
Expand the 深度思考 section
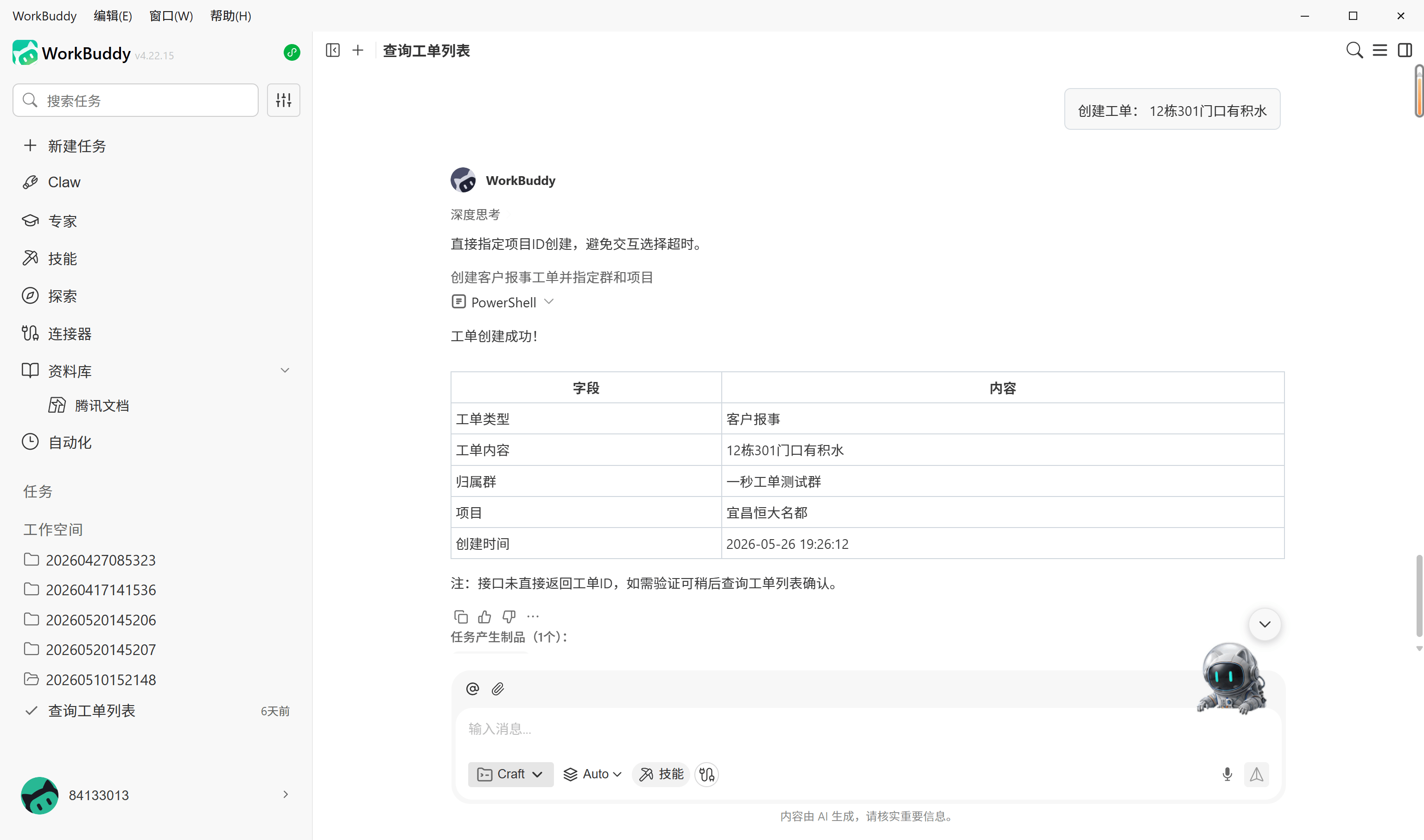click(x=475, y=215)
